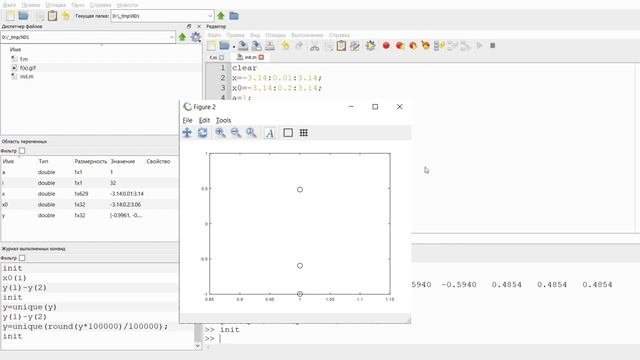Select the Rotate tool in Figure 2
This screenshot has height=360, width=640.
point(202,133)
